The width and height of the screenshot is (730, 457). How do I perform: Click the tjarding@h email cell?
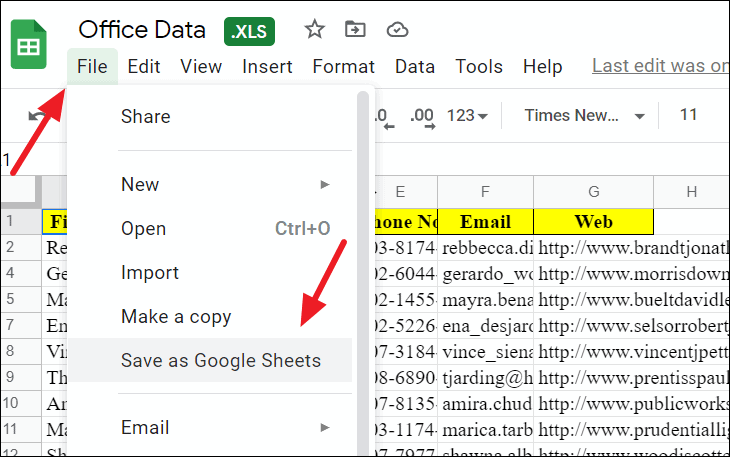[485, 378]
